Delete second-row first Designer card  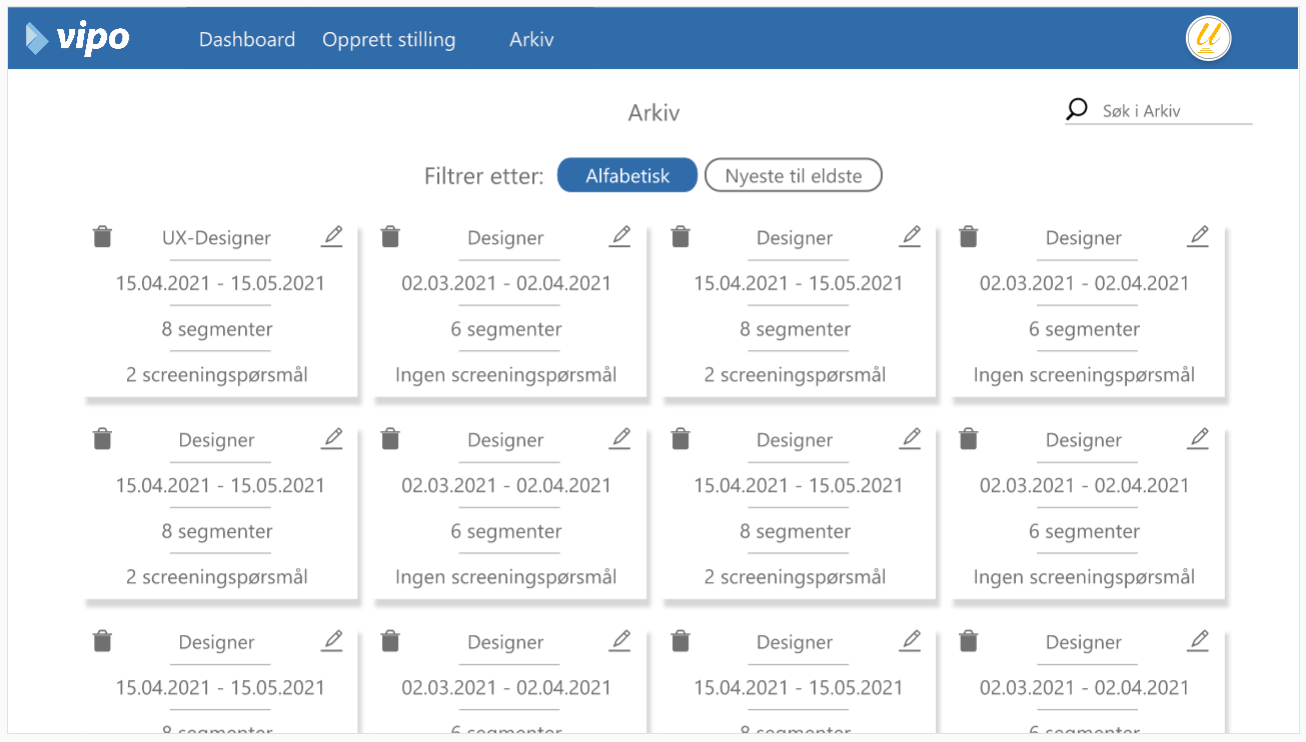pyautogui.click(x=102, y=439)
